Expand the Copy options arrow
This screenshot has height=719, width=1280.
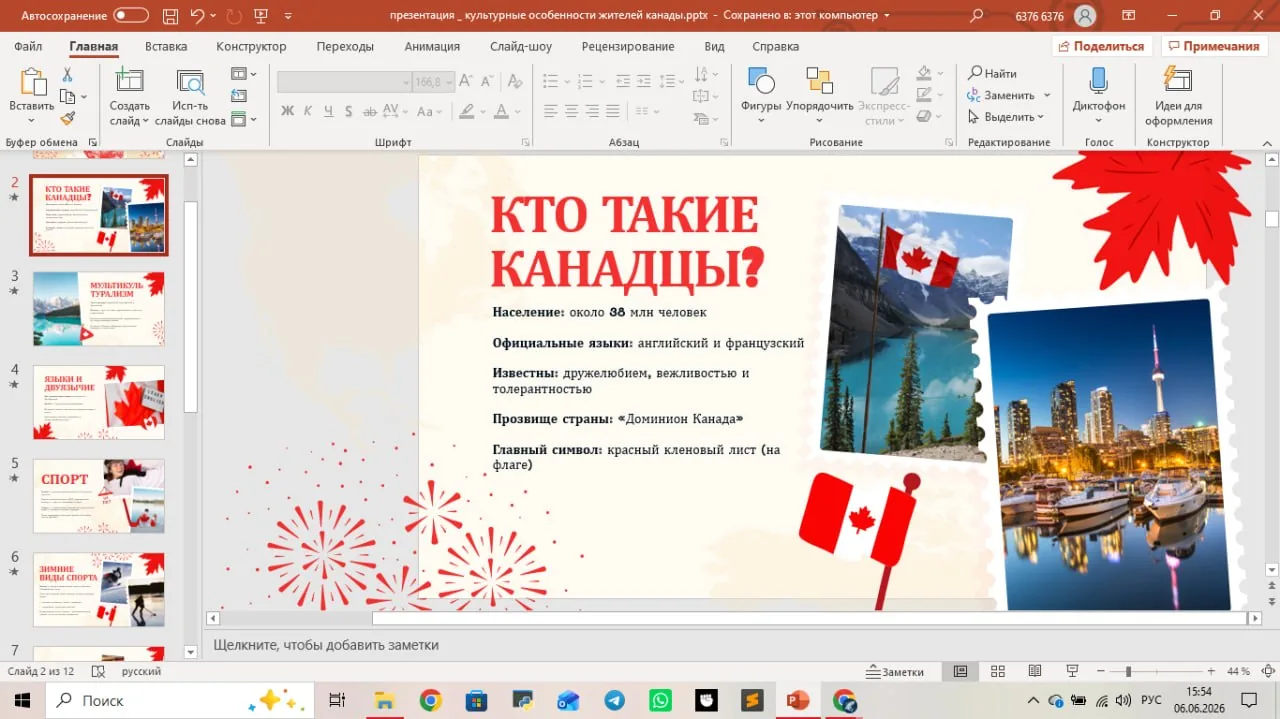(84, 97)
